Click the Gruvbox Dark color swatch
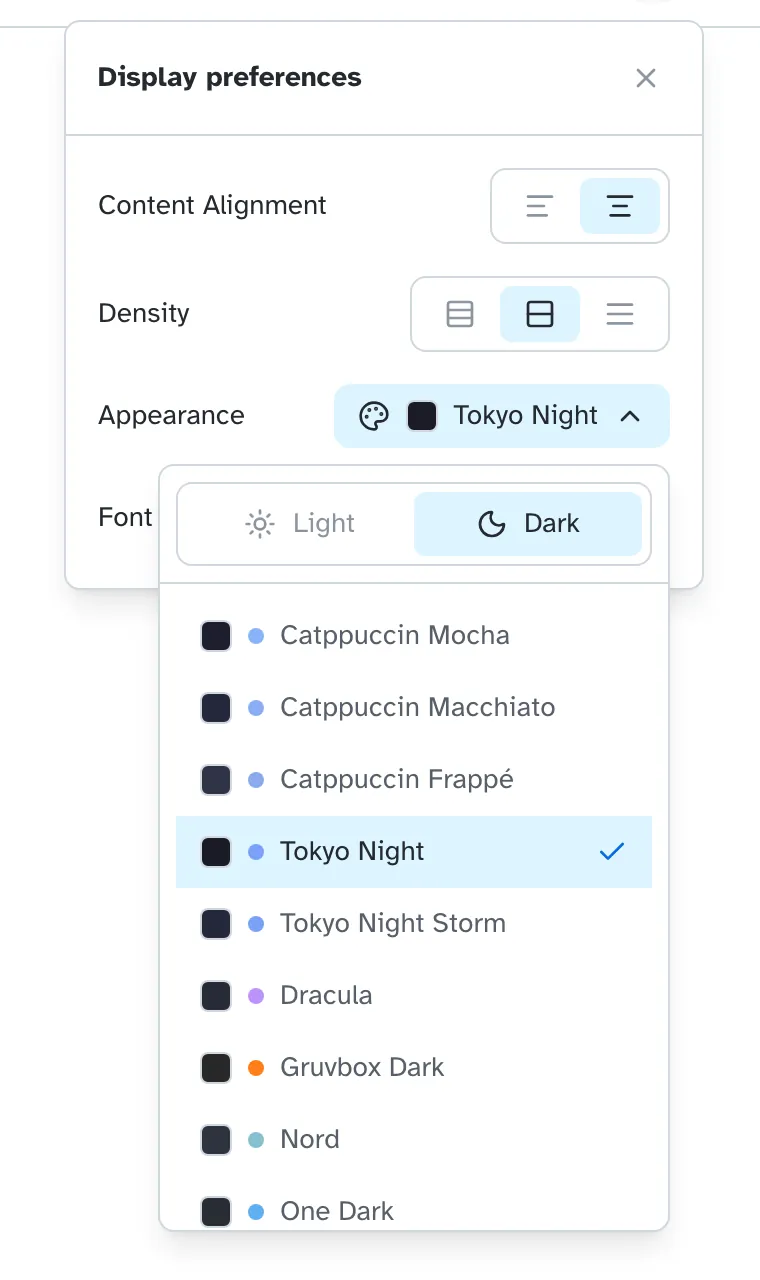This screenshot has height=1280, width=760. click(x=216, y=1068)
